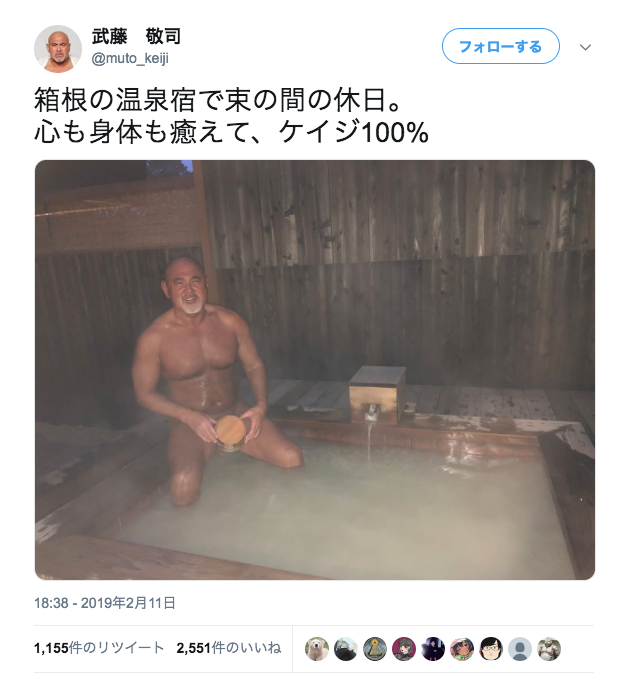View the 2,551件のいいね list
The width and height of the screenshot is (633, 675).
(x=229, y=648)
